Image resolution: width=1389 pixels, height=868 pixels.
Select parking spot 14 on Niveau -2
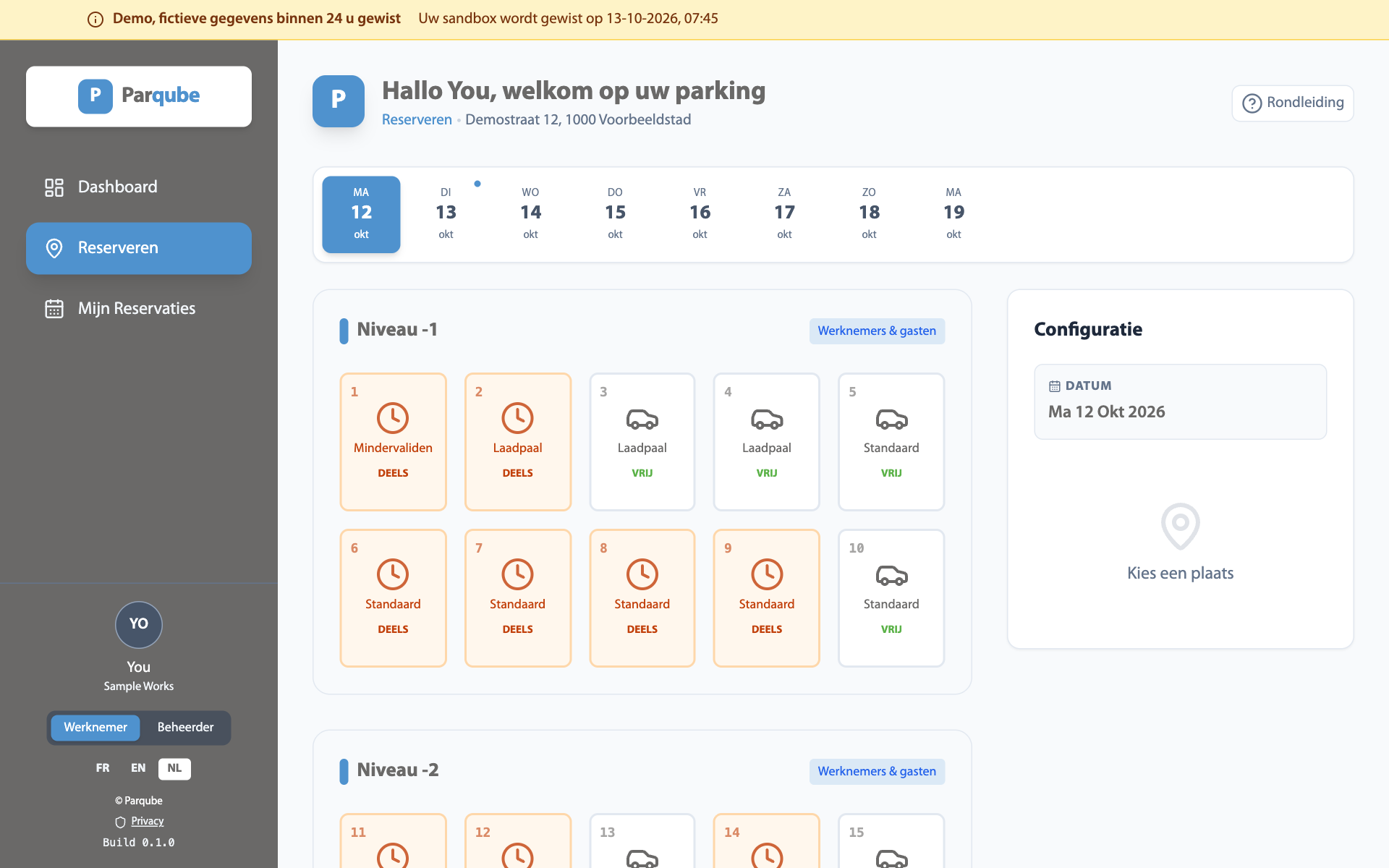pos(767,841)
